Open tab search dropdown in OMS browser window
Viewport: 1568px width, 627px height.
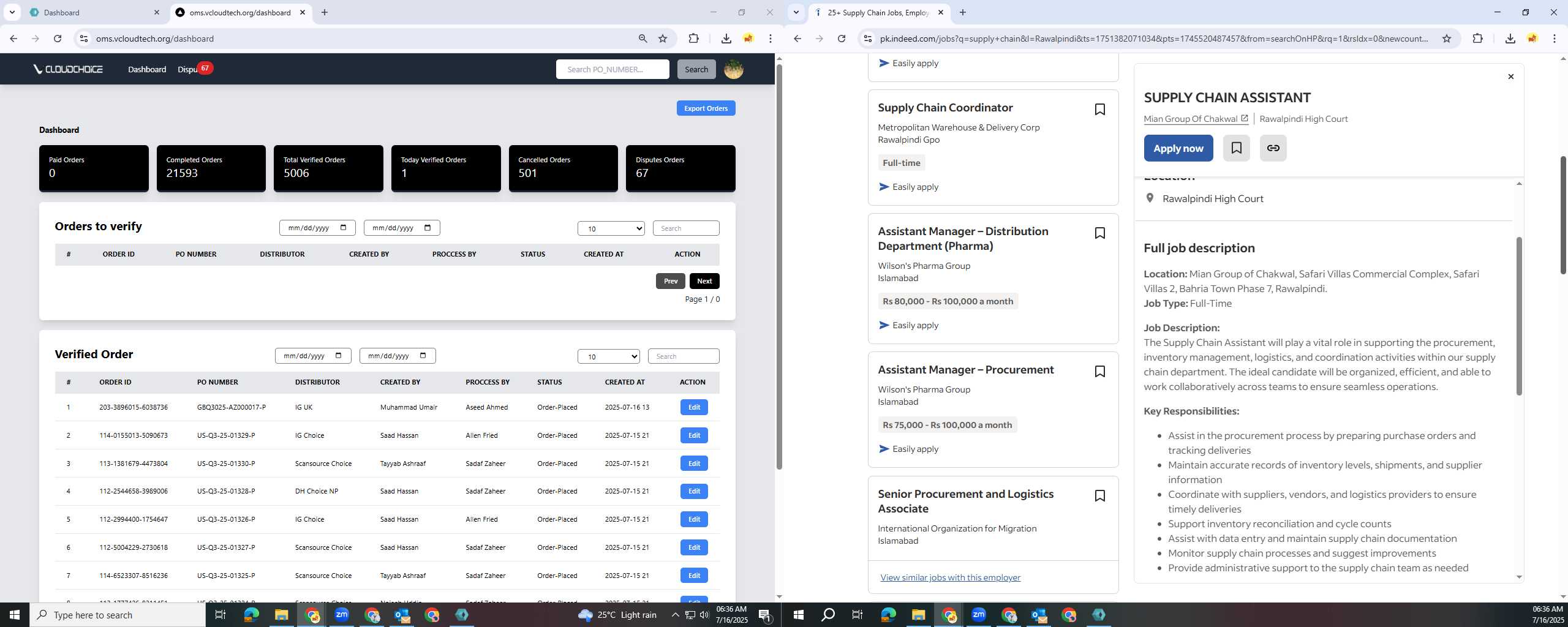12,12
